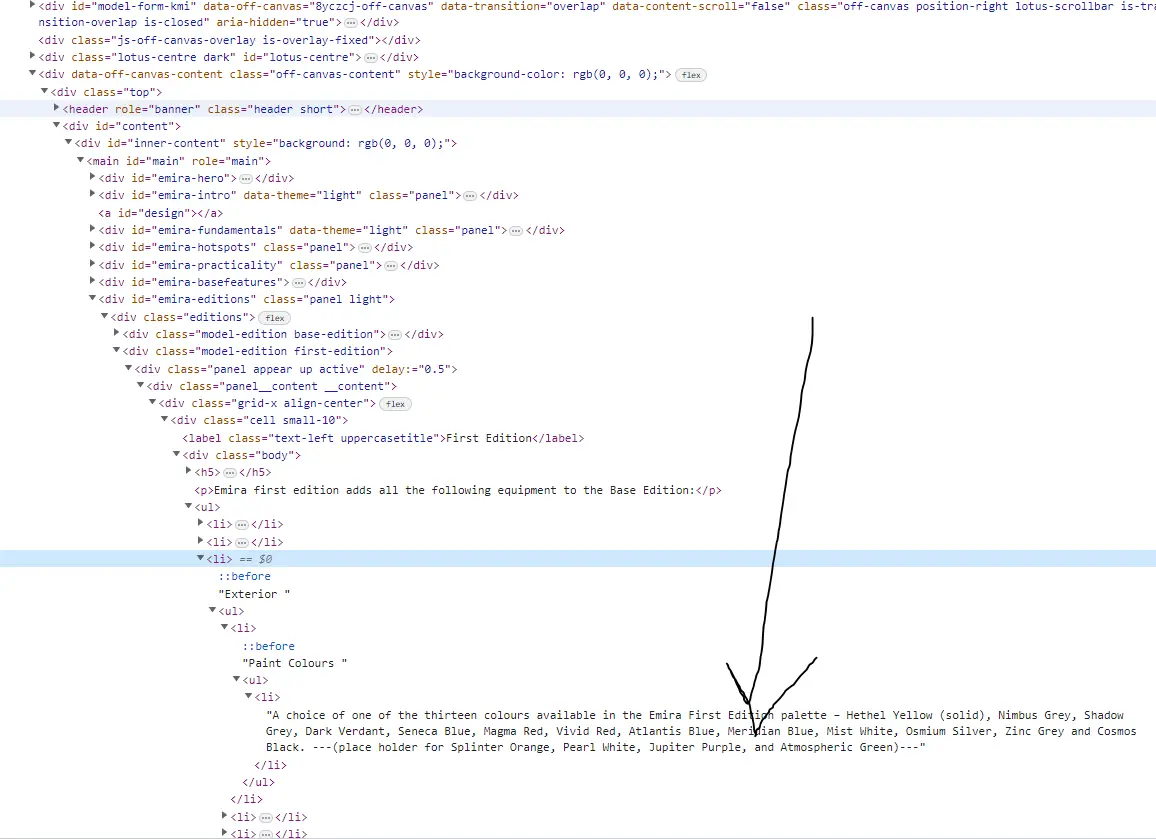Select the "Paint Colours" text node
Image resolution: width=1156 pixels, height=839 pixels.
point(294,663)
